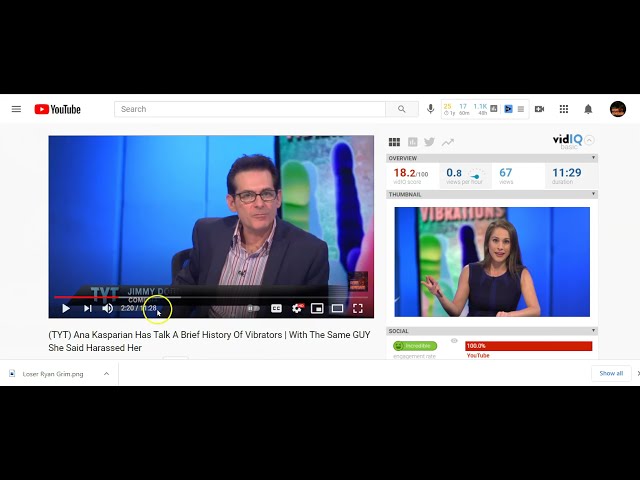Select vidIQ bar chart tab icon
This screenshot has height=480, width=640.
[413, 142]
